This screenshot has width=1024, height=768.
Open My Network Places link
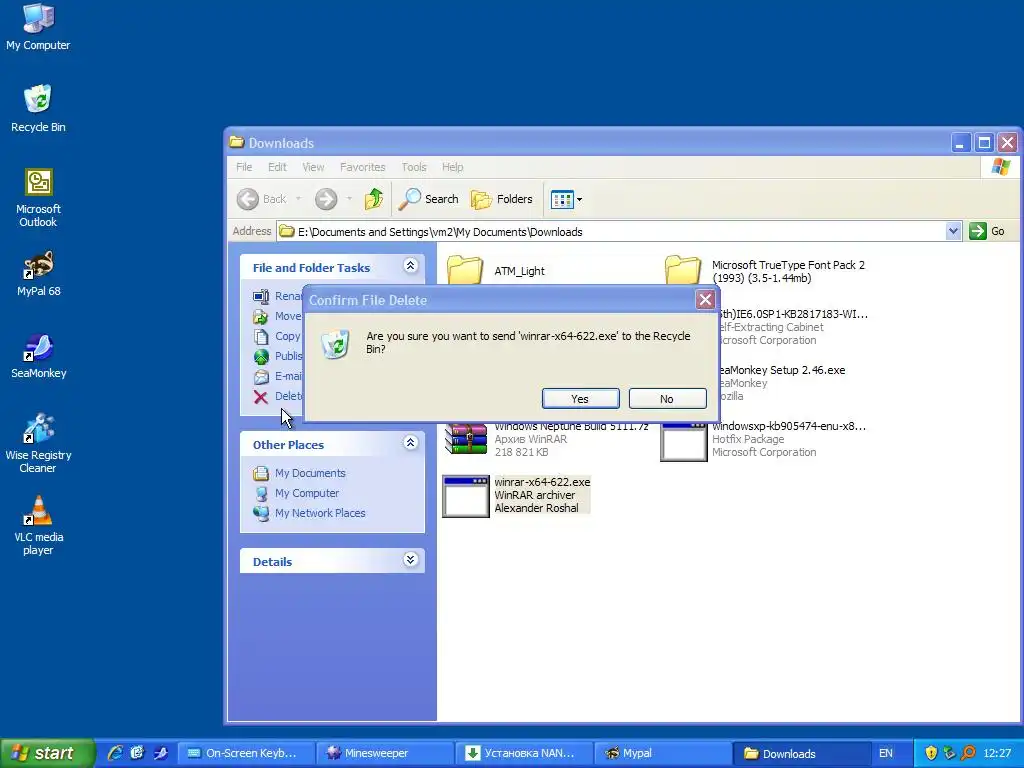coord(320,513)
